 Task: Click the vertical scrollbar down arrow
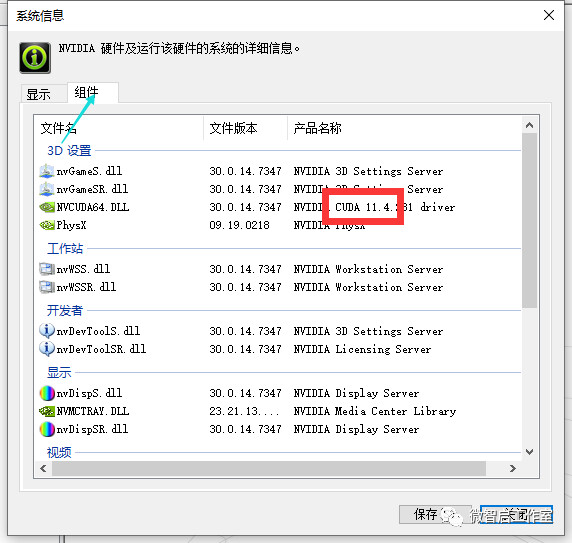tap(530, 452)
